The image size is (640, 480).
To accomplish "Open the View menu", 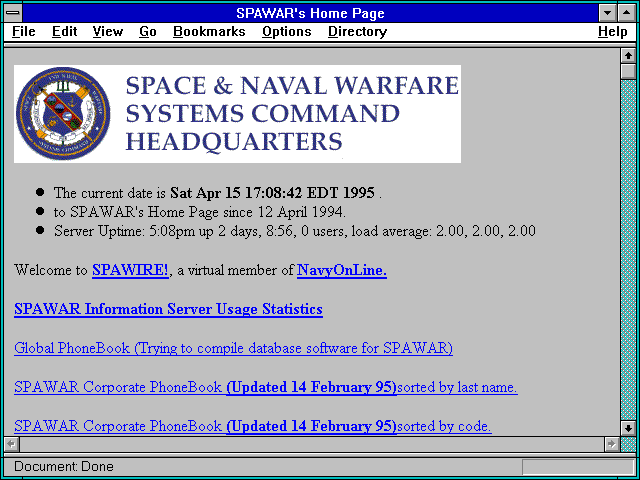I will point(107,31).
